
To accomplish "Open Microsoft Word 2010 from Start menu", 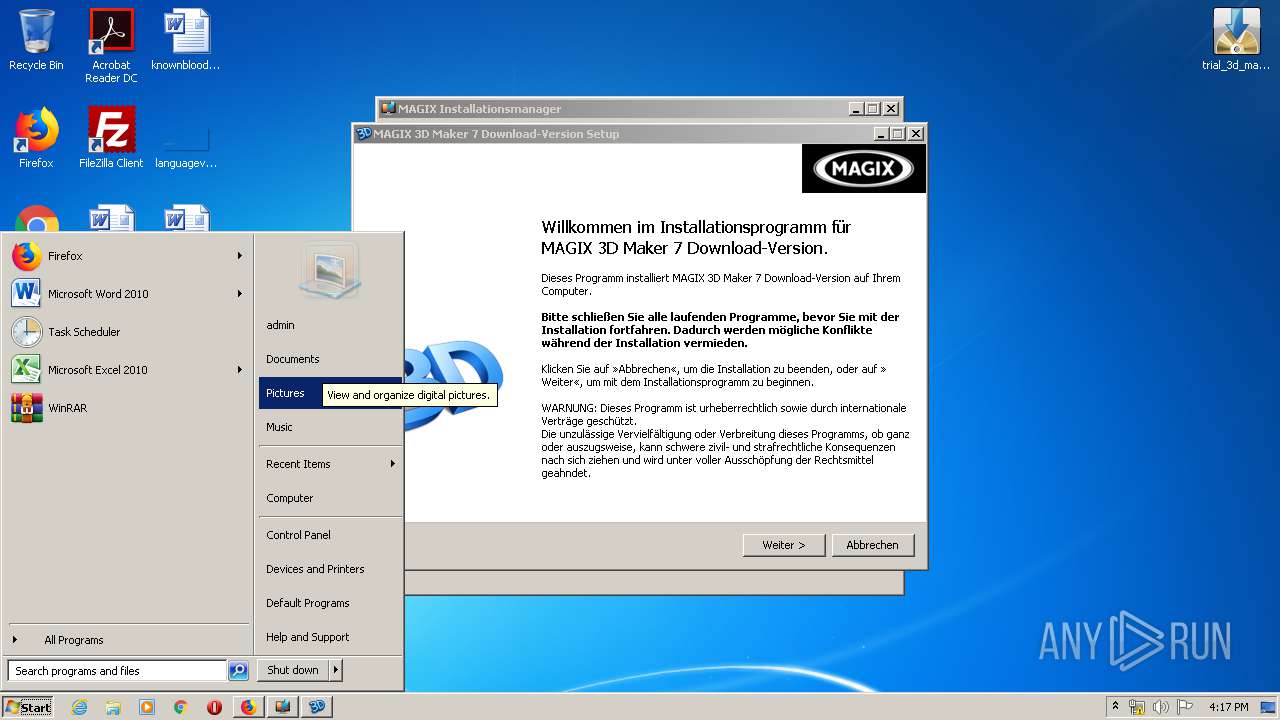I will click(127, 294).
